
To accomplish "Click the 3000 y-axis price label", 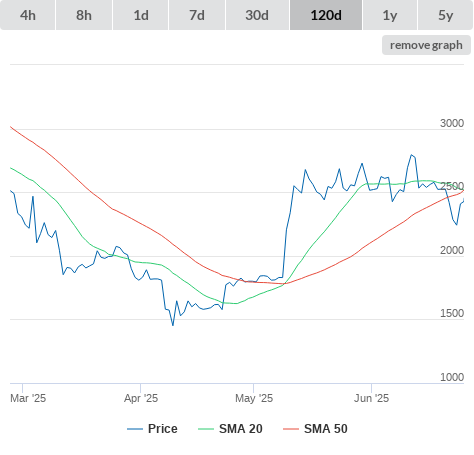I will [452, 123].
